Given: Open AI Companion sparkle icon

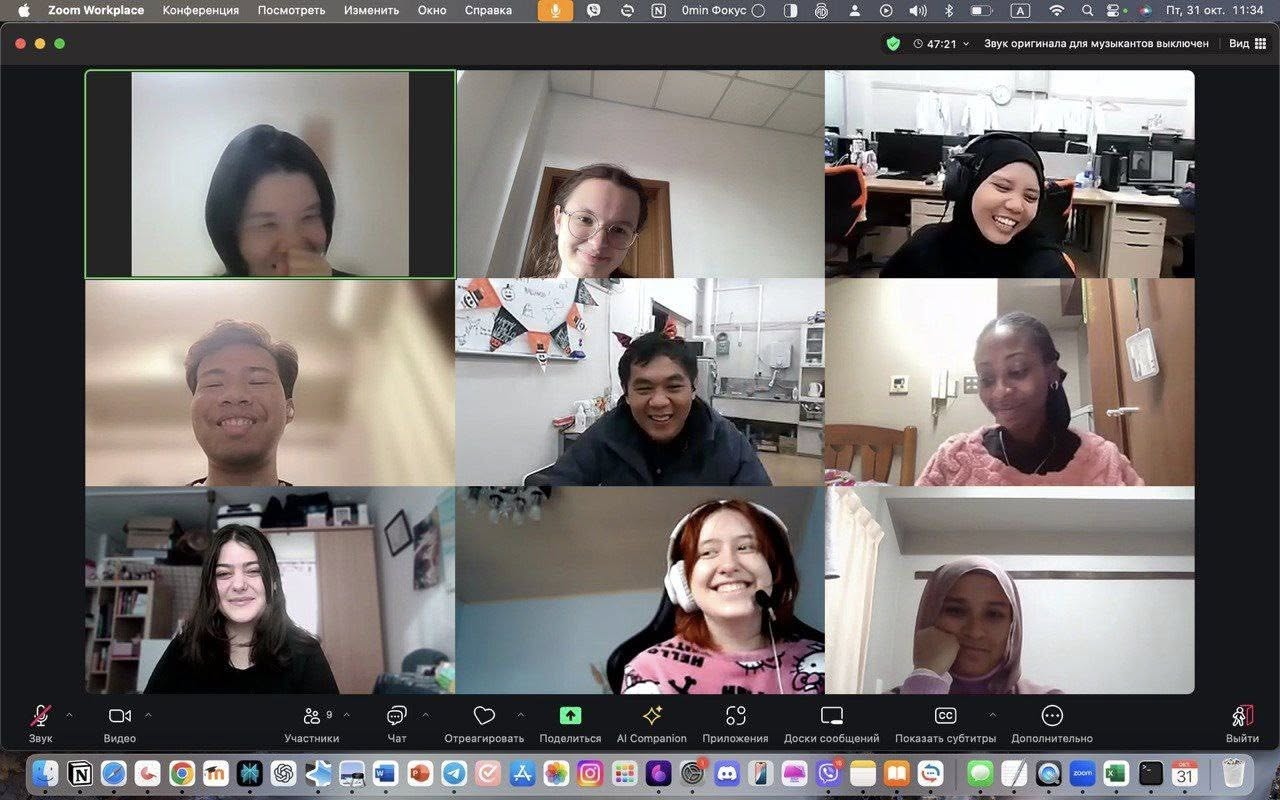Looking at the screenshot, I should [652, 716].
